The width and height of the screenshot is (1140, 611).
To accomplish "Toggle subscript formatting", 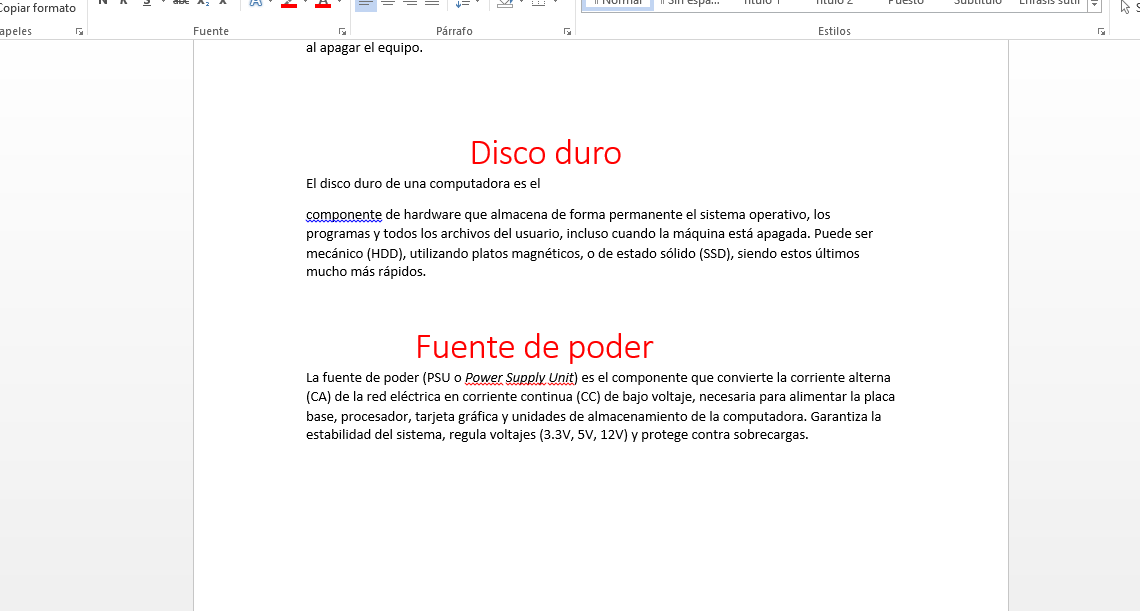I will coord(203,3).
